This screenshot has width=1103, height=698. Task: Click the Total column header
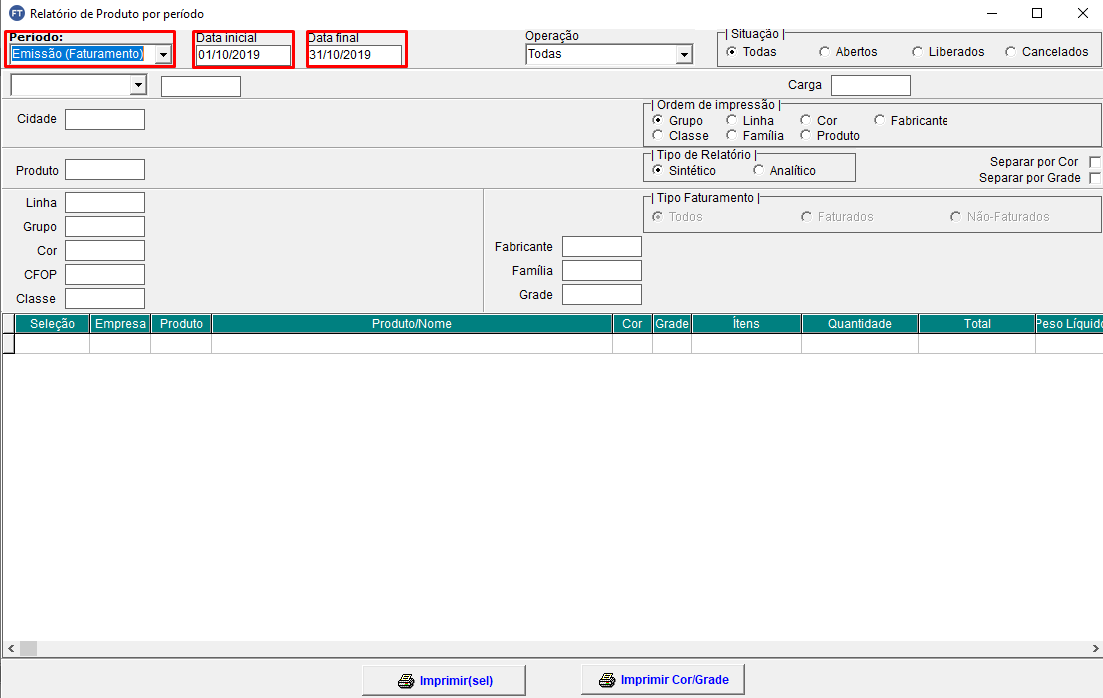click(x=977, y=324)
